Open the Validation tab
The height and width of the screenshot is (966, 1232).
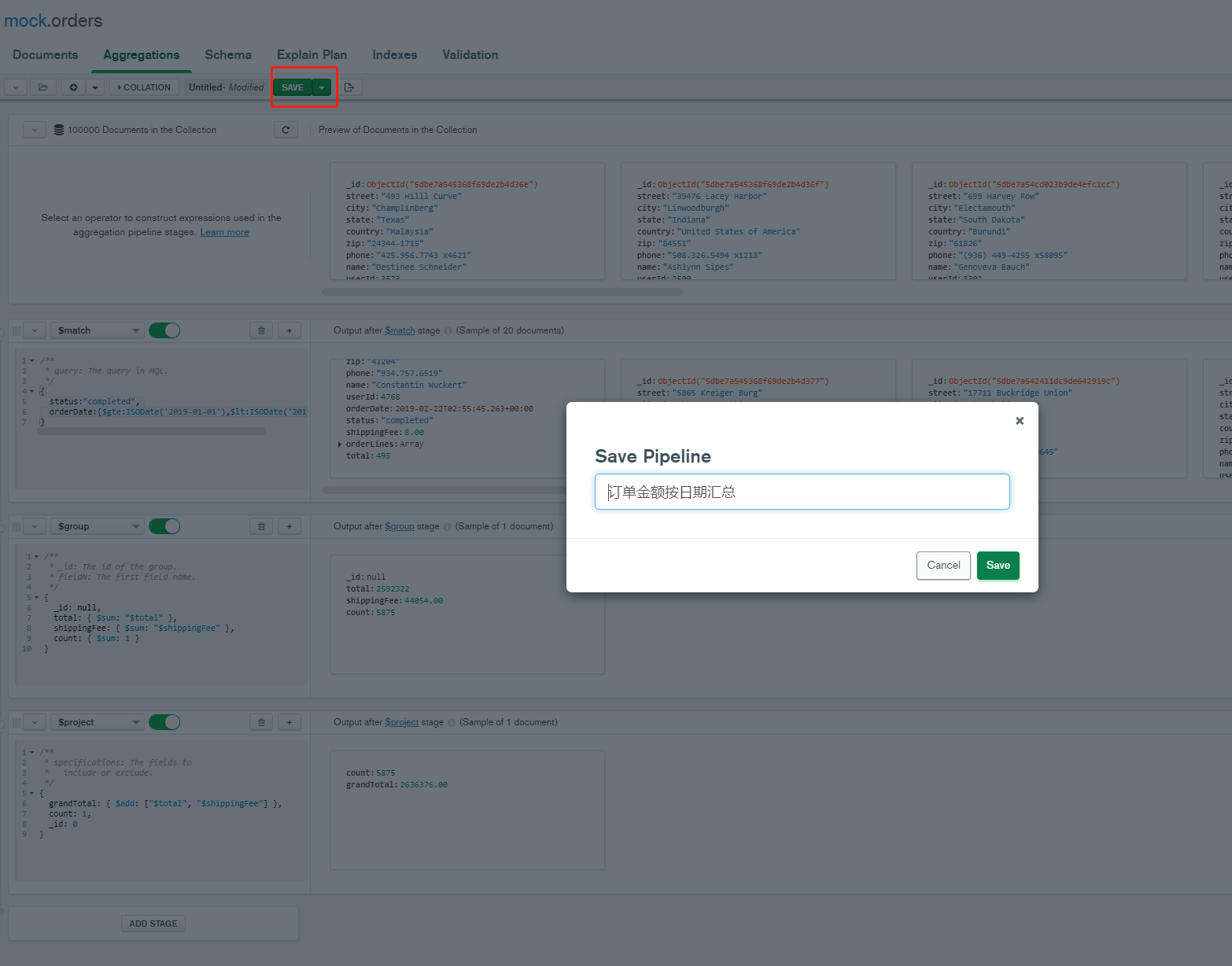[470, 55]
